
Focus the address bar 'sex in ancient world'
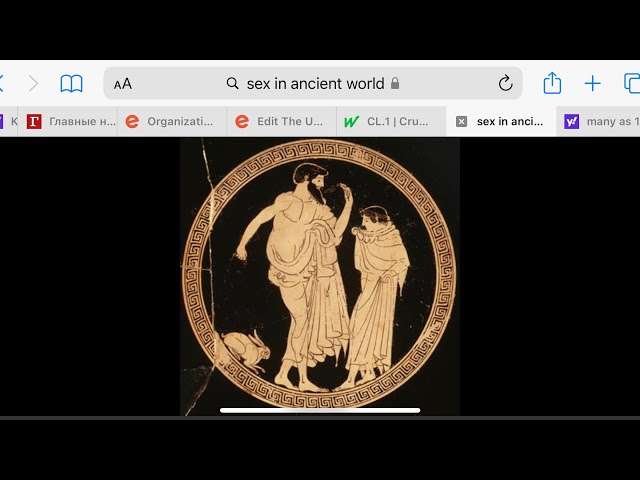pos(313,83)
